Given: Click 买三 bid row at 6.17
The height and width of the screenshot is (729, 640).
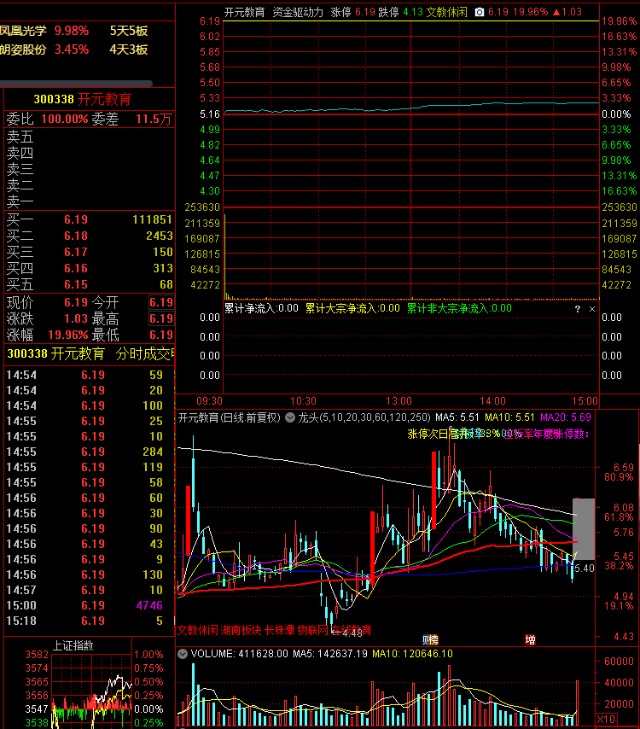Looking at the screenshot, I should click(x=89, y=252).
